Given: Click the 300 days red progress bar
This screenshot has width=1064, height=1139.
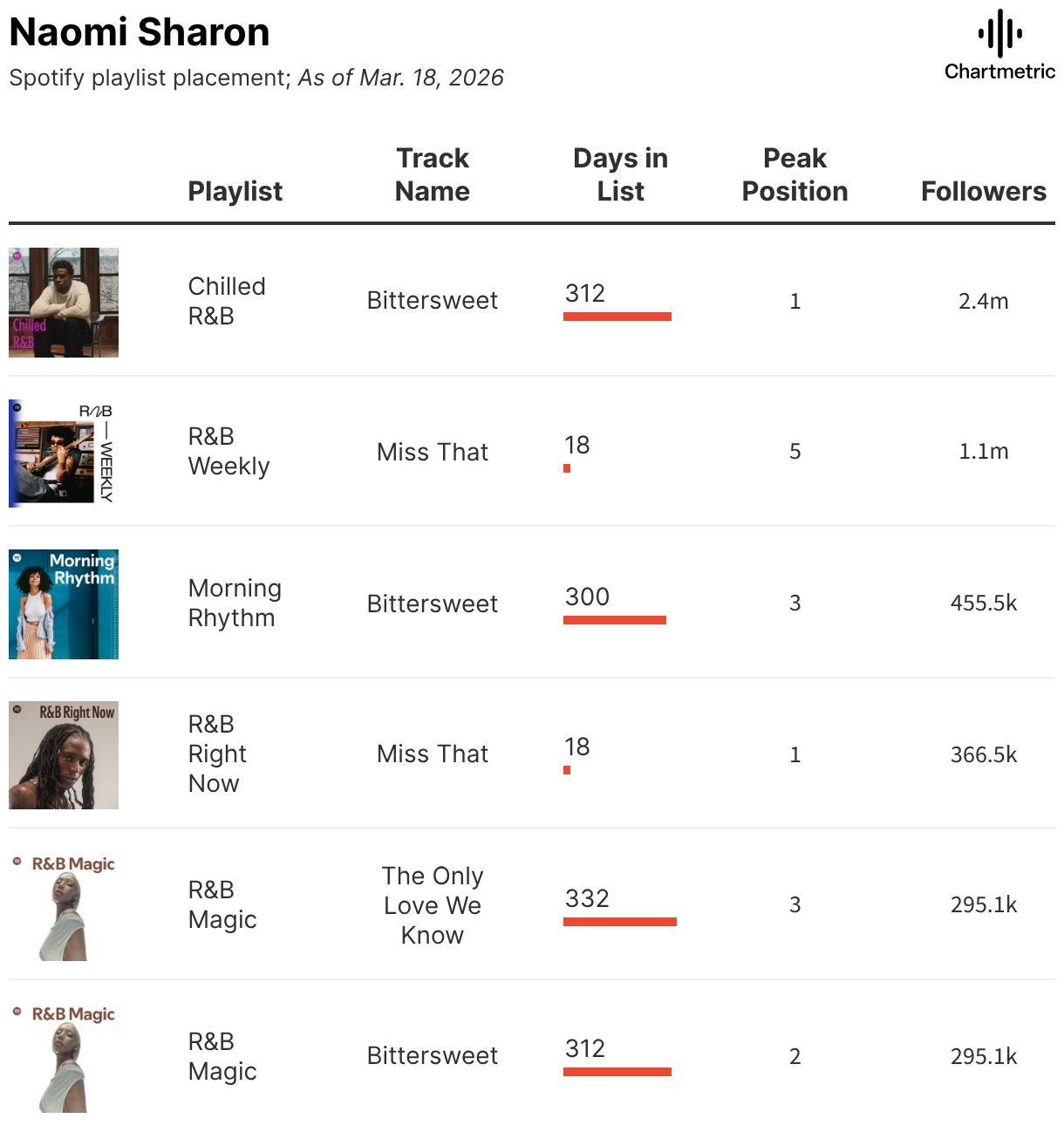Looking at the screenshot, I should [615, 620].
